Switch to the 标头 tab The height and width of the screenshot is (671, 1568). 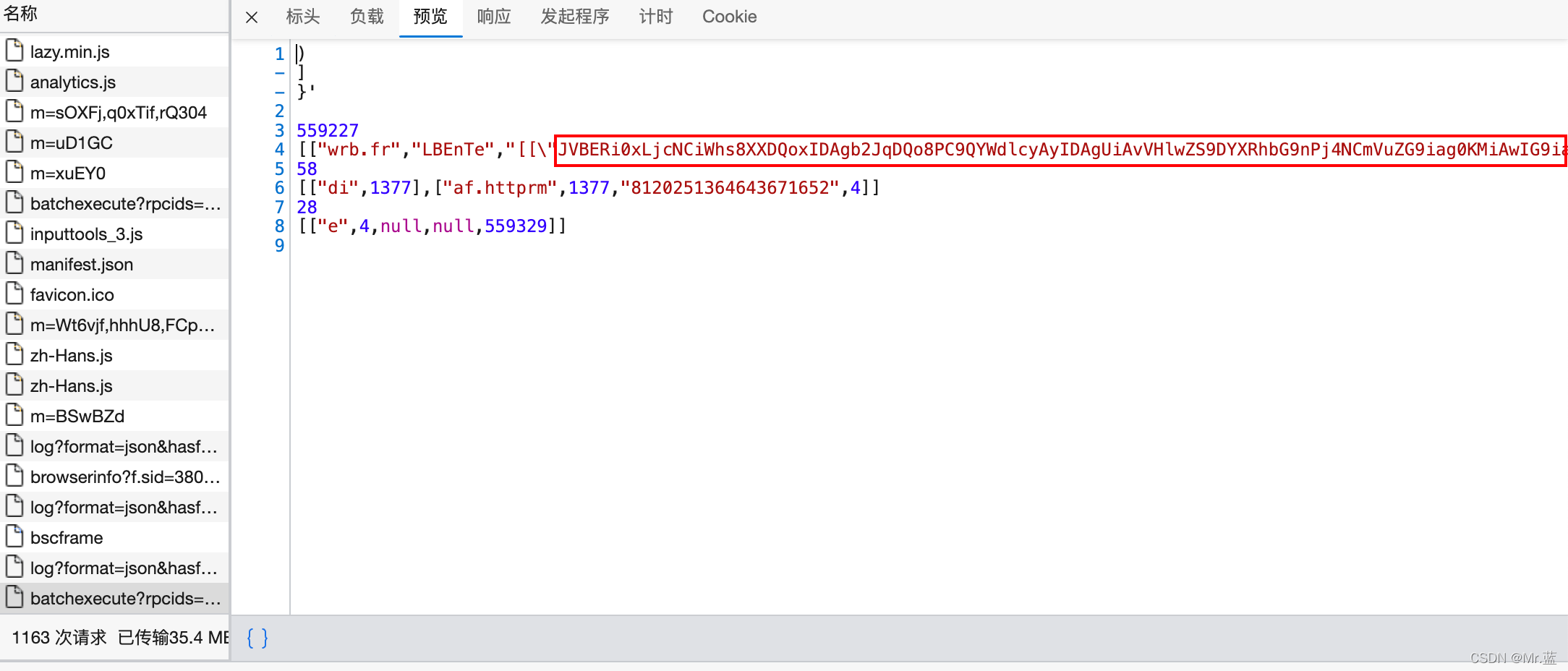click(303, 17)
